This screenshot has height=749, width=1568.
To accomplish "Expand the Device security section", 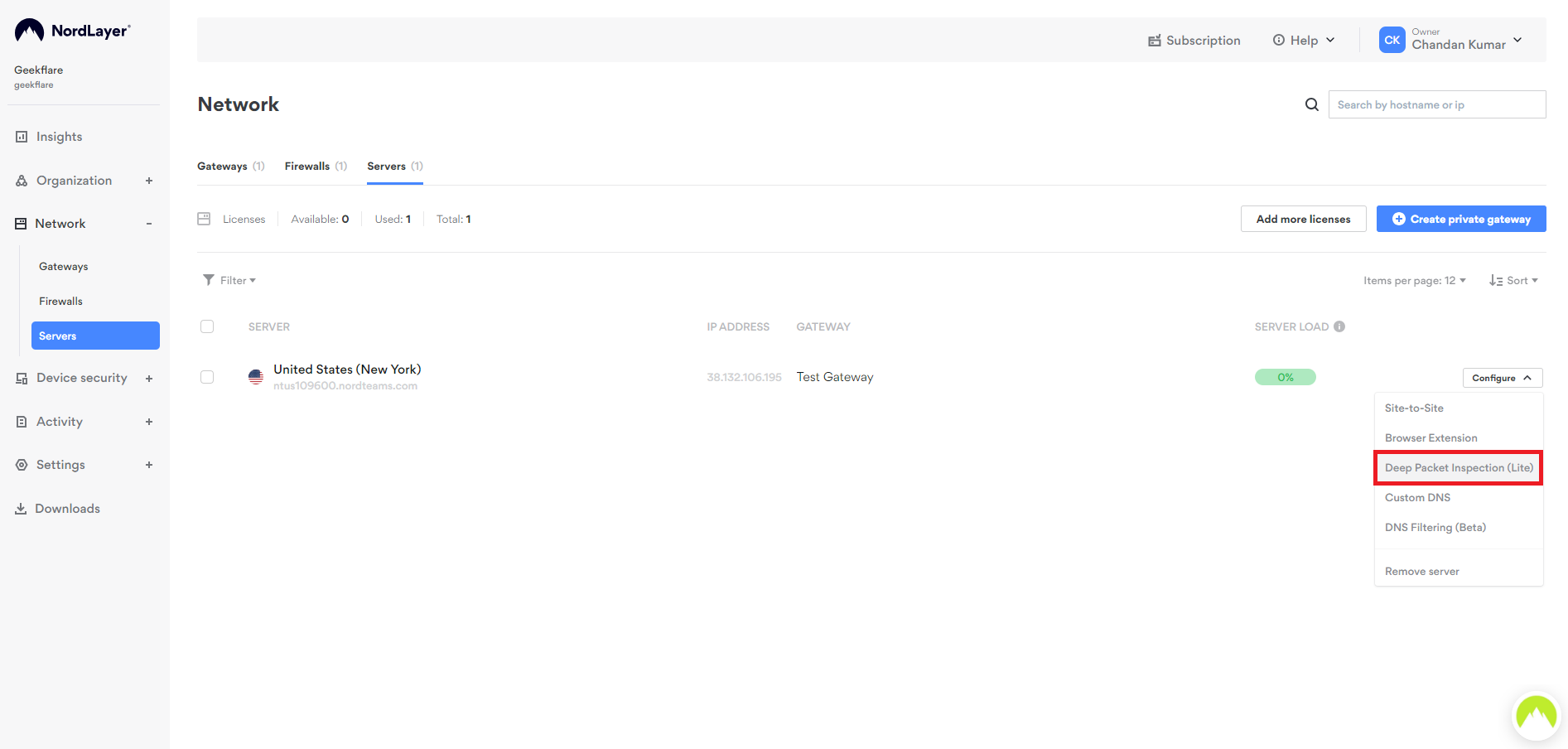I will click(149, 379).
